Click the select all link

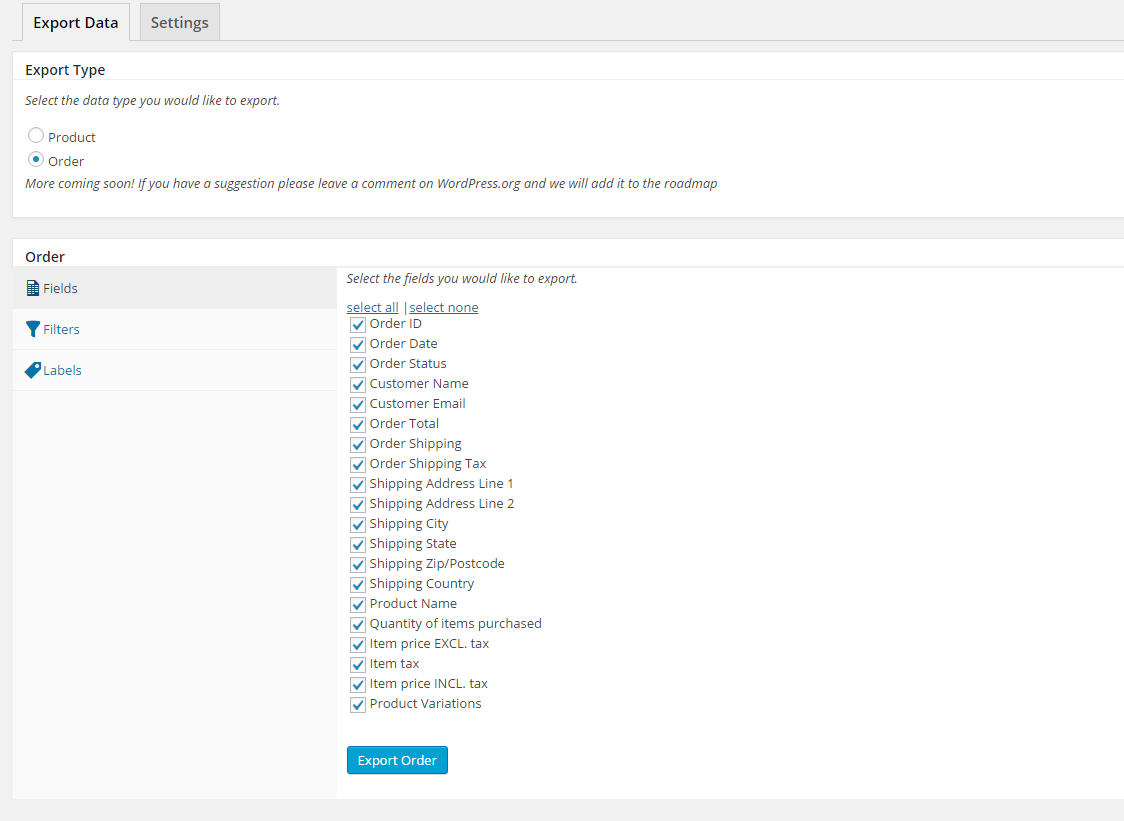pos(372,307)
